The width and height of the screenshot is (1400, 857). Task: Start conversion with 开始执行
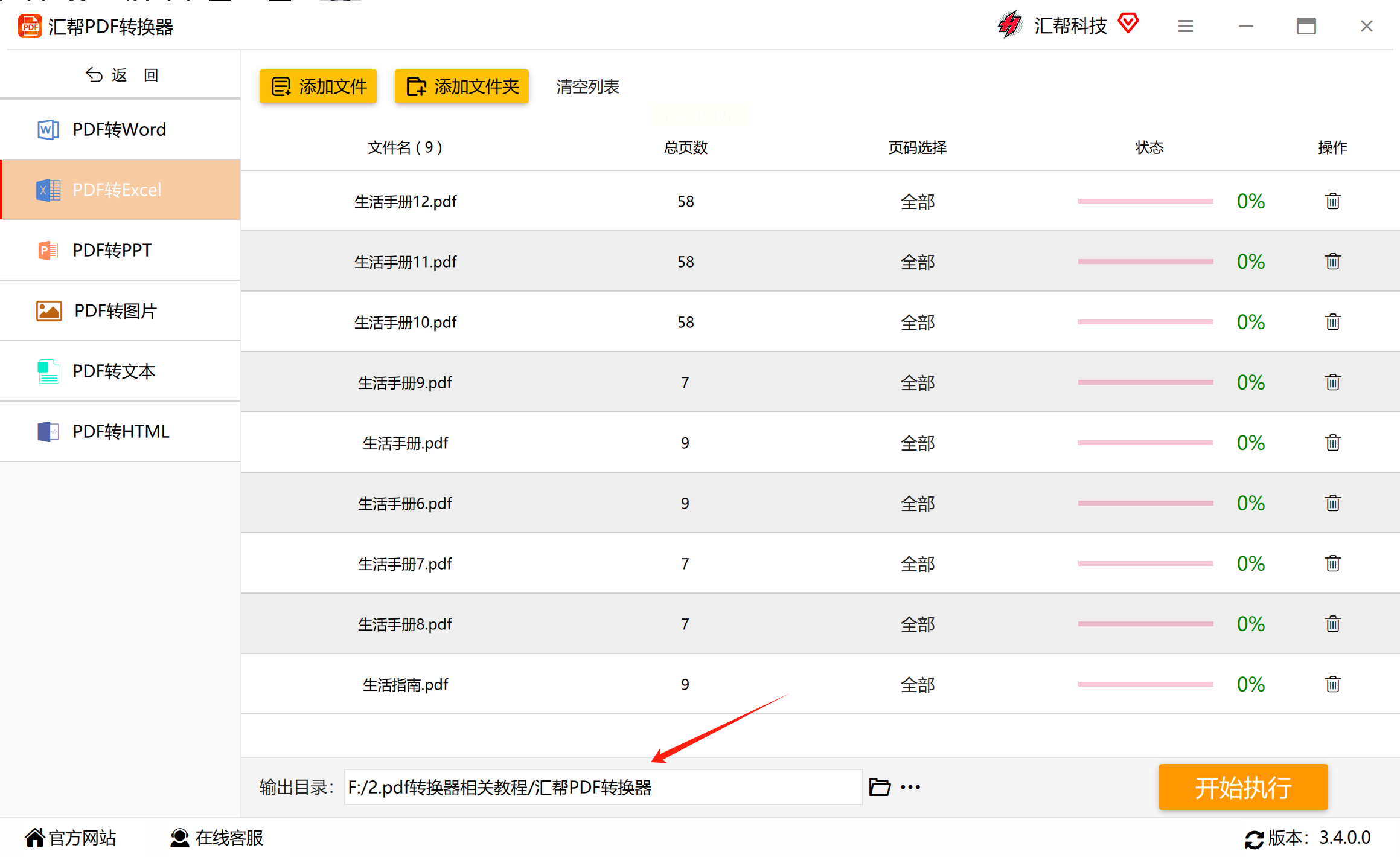[1243, 787]
